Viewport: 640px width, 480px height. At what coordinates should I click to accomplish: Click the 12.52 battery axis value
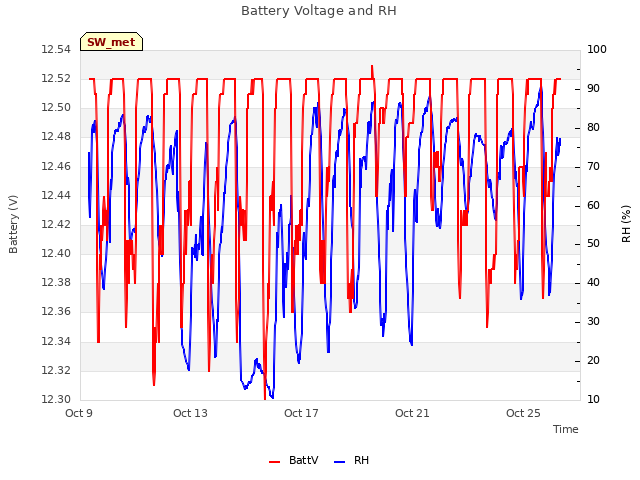coord(56,78)
